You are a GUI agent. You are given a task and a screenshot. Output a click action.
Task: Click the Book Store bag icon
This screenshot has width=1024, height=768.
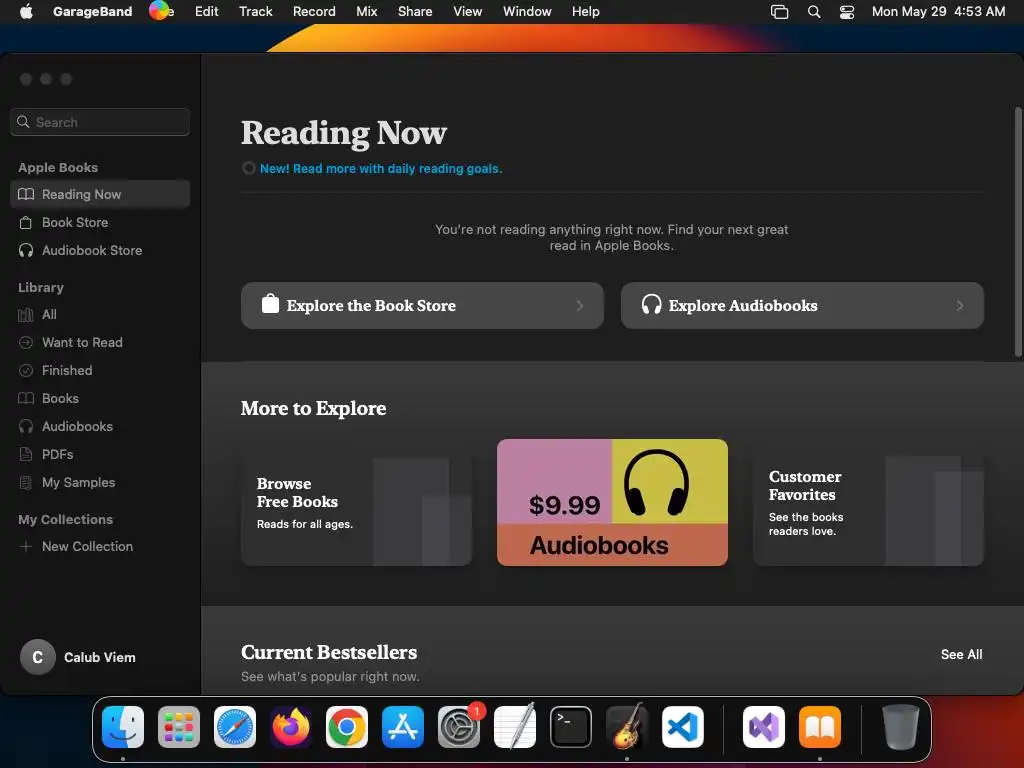(x=25, y=223)
